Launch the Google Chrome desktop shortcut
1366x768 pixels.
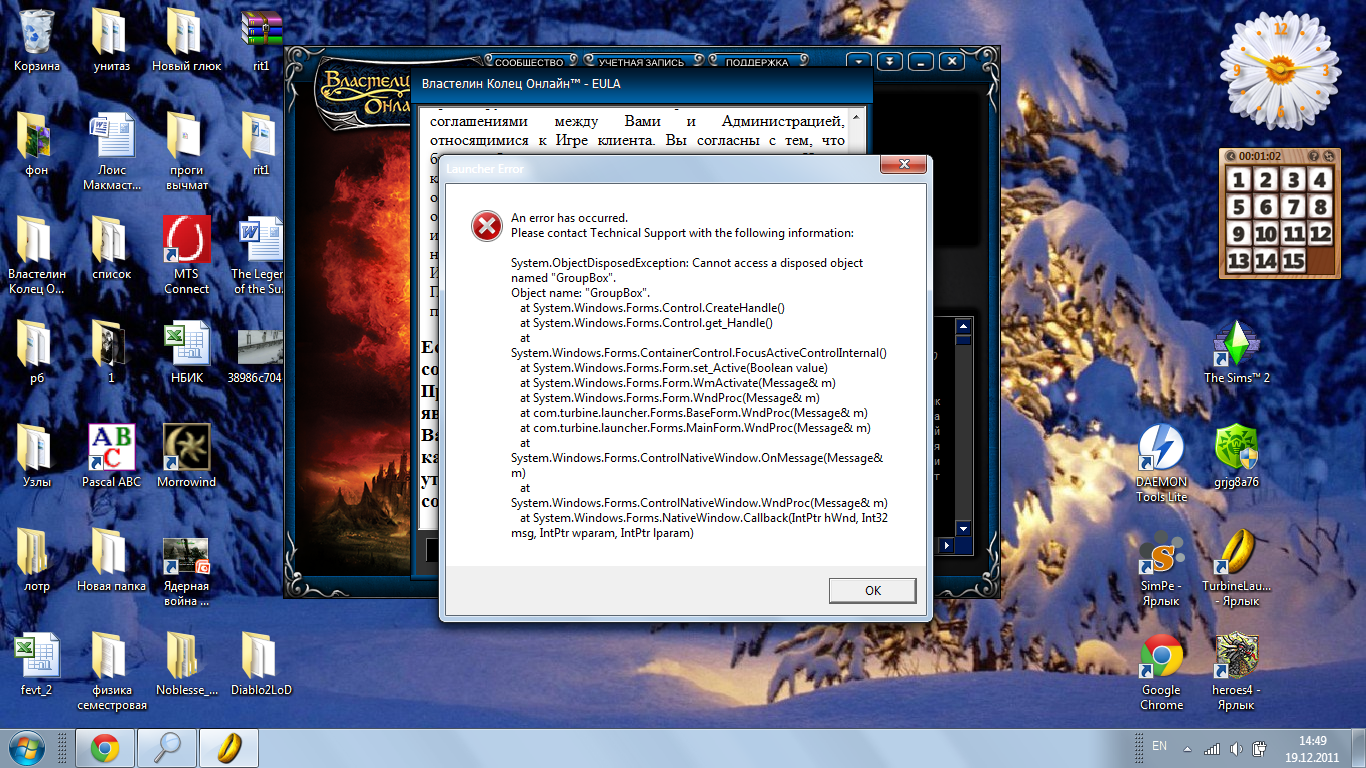(x=1161, y=671)
